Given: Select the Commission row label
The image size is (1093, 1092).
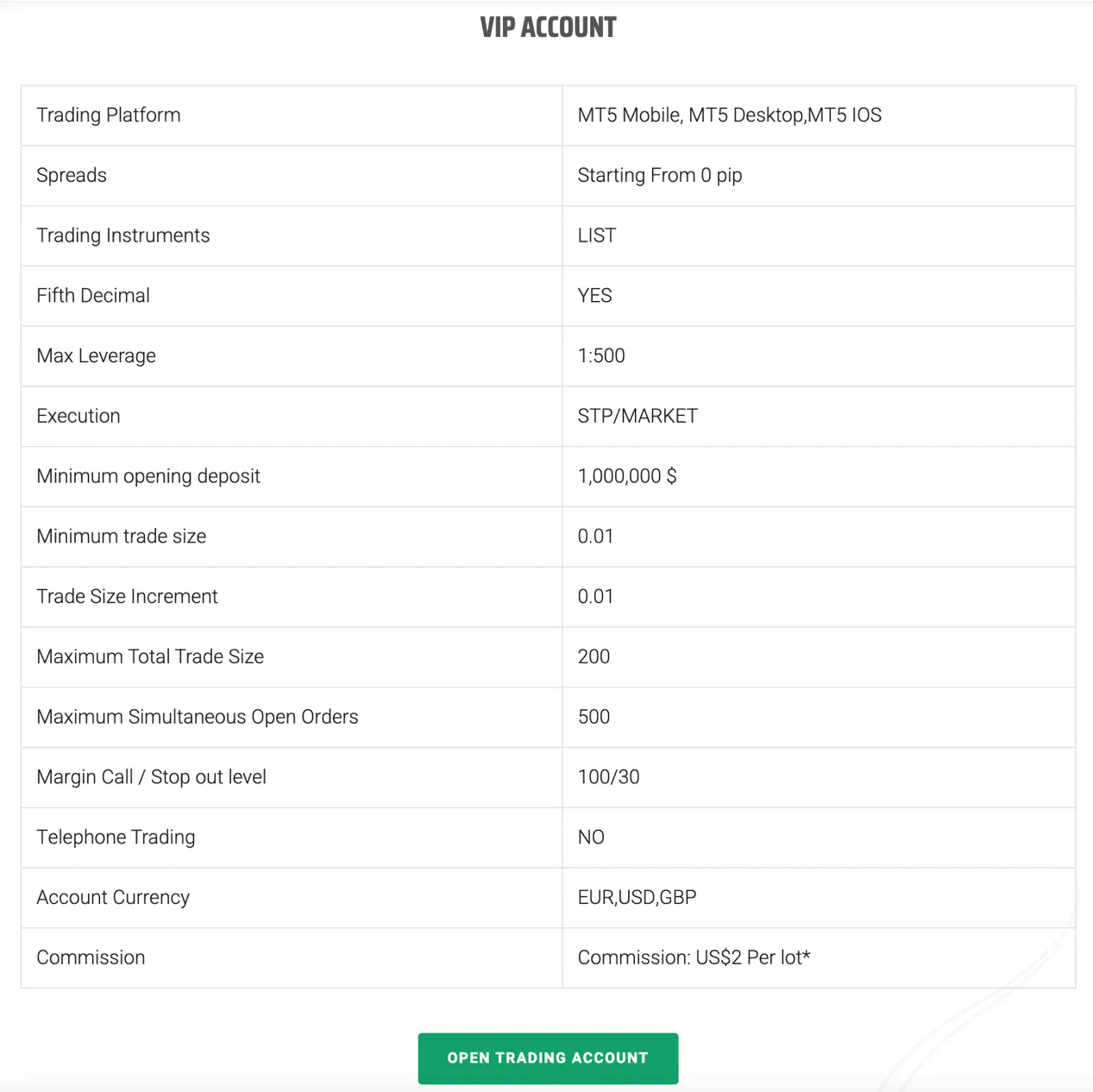Looking at the screenshot, I should pos(91,957).
